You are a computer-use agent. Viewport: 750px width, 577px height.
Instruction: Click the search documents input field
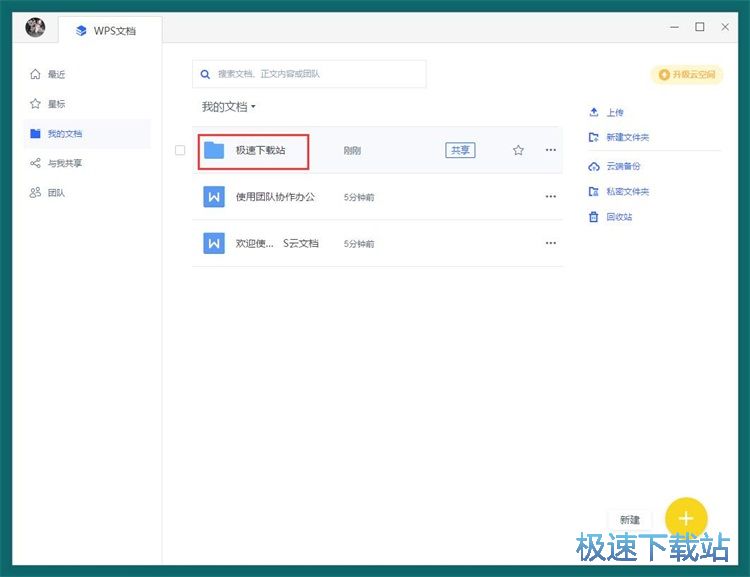point(309,74)
